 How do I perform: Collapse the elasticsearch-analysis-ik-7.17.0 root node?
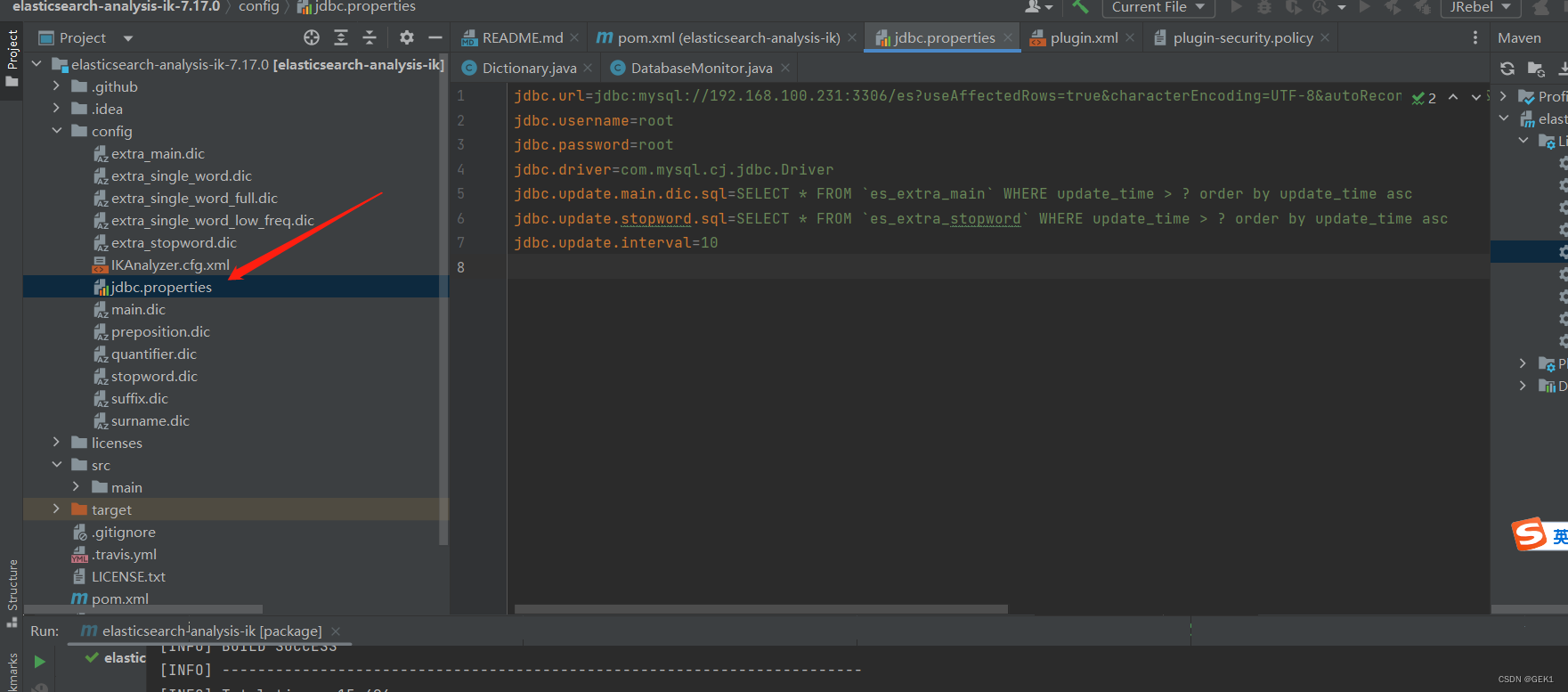point(37,64)
